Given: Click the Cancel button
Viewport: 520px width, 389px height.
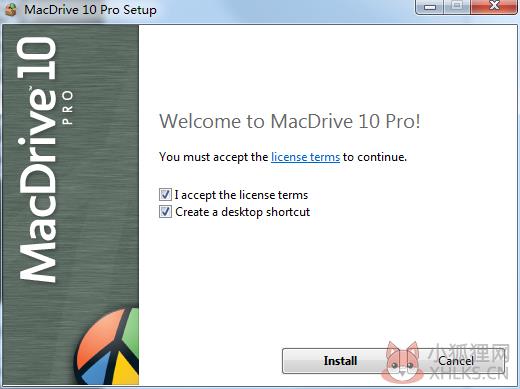Looking at the screenshot, I should click(456, 361).
